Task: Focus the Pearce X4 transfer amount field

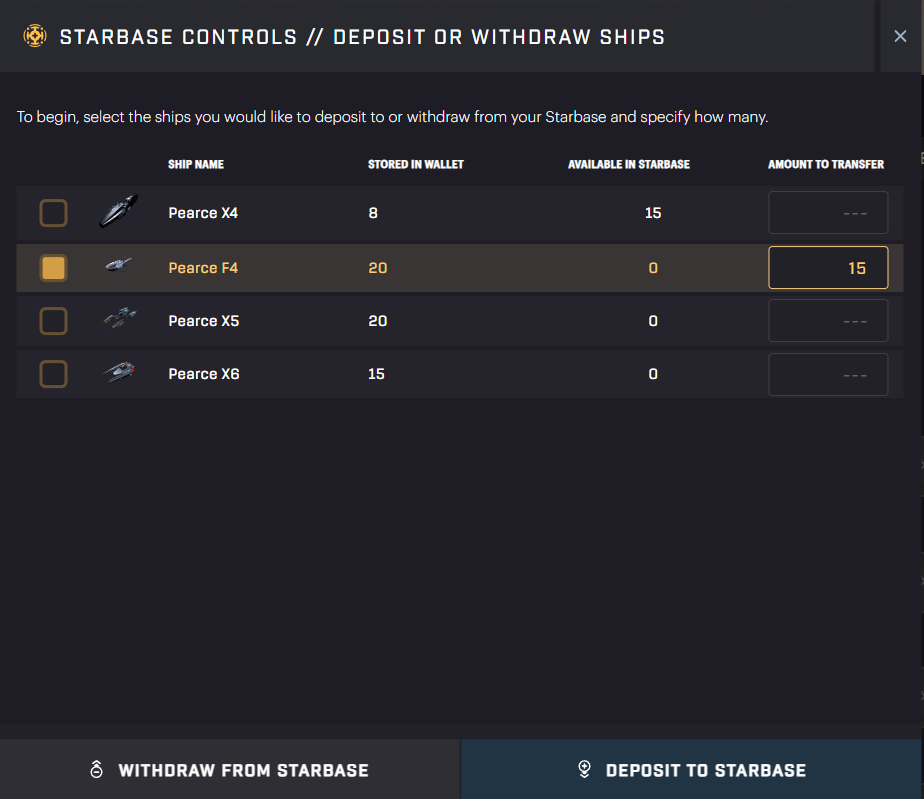Action: point(828,213)
